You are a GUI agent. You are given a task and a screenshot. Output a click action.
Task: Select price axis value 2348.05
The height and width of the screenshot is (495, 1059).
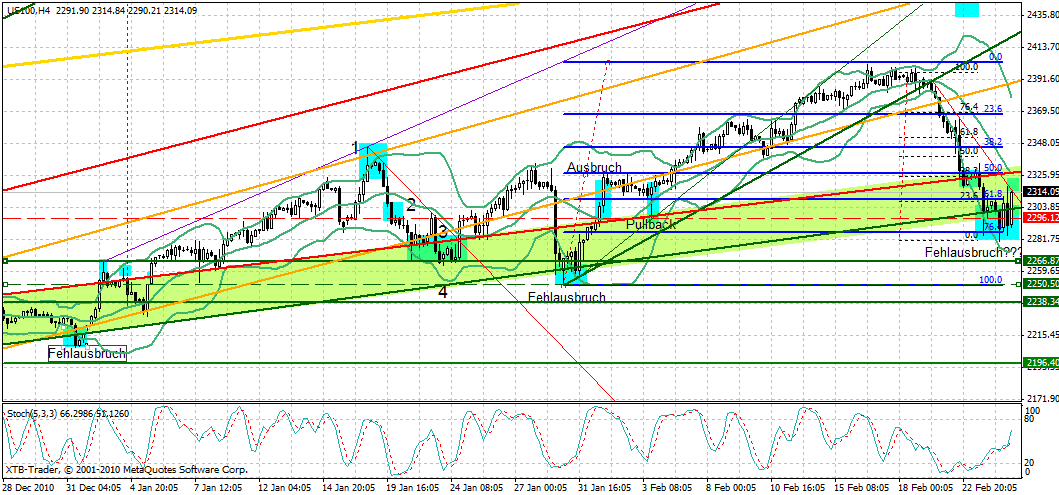(x=1041, y=142)
